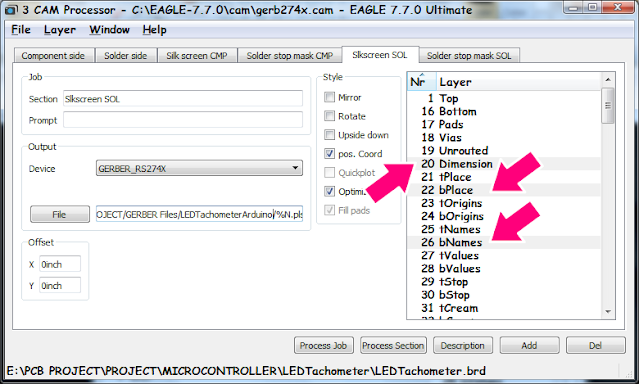
Task: Minimize the CAM Processor window
Action: 574,7
